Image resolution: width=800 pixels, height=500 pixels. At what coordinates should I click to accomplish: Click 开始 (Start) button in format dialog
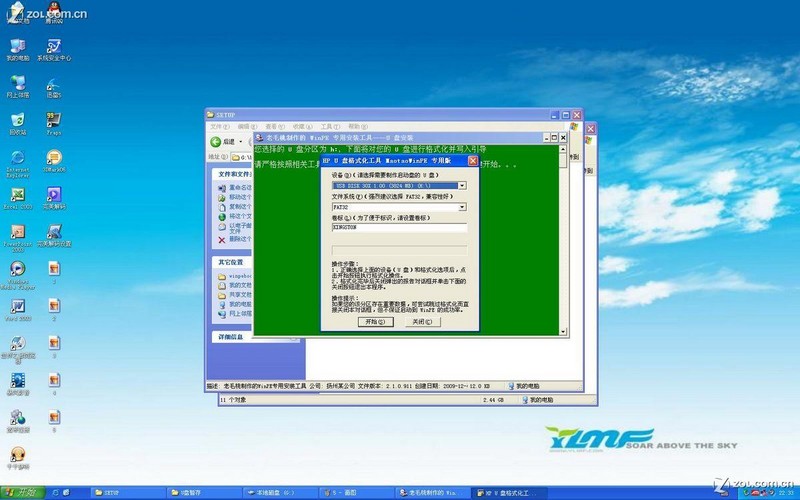click(376, 322)
